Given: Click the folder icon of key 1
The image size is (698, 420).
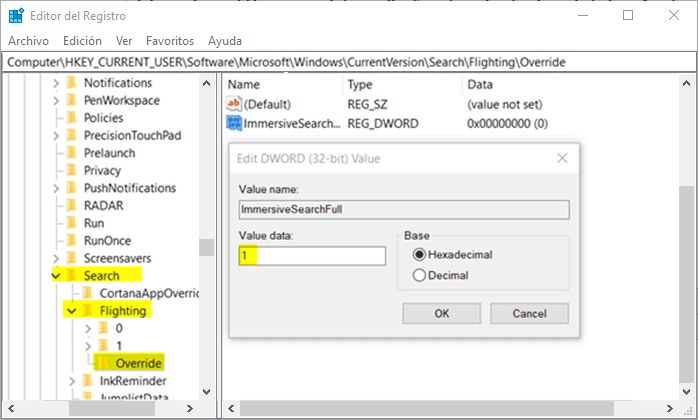Looking at the screenshot, I should point(103,346).
